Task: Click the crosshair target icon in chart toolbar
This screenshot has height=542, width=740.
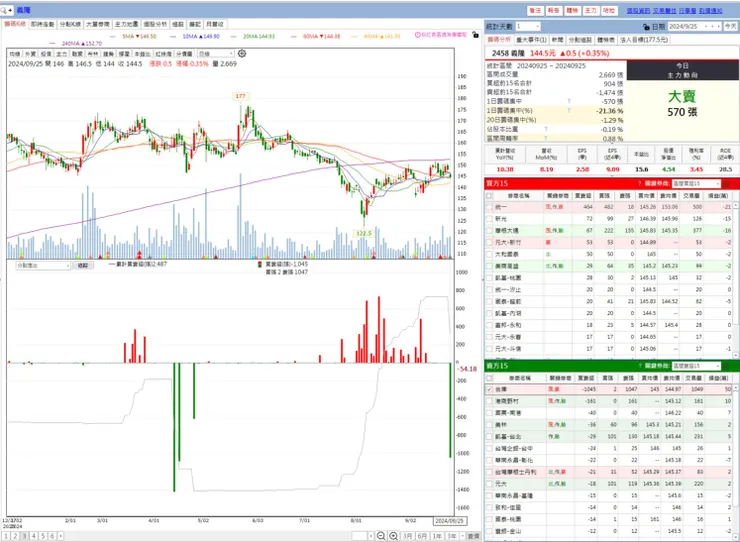Action: pos(242,53)
